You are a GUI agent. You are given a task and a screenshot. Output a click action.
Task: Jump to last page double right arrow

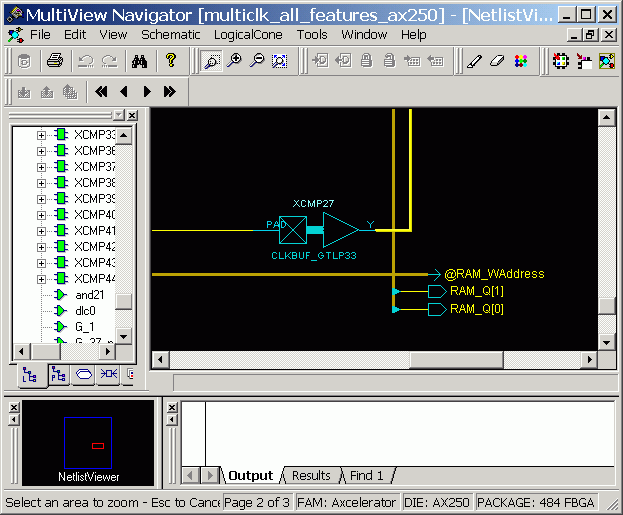point(170,92)
